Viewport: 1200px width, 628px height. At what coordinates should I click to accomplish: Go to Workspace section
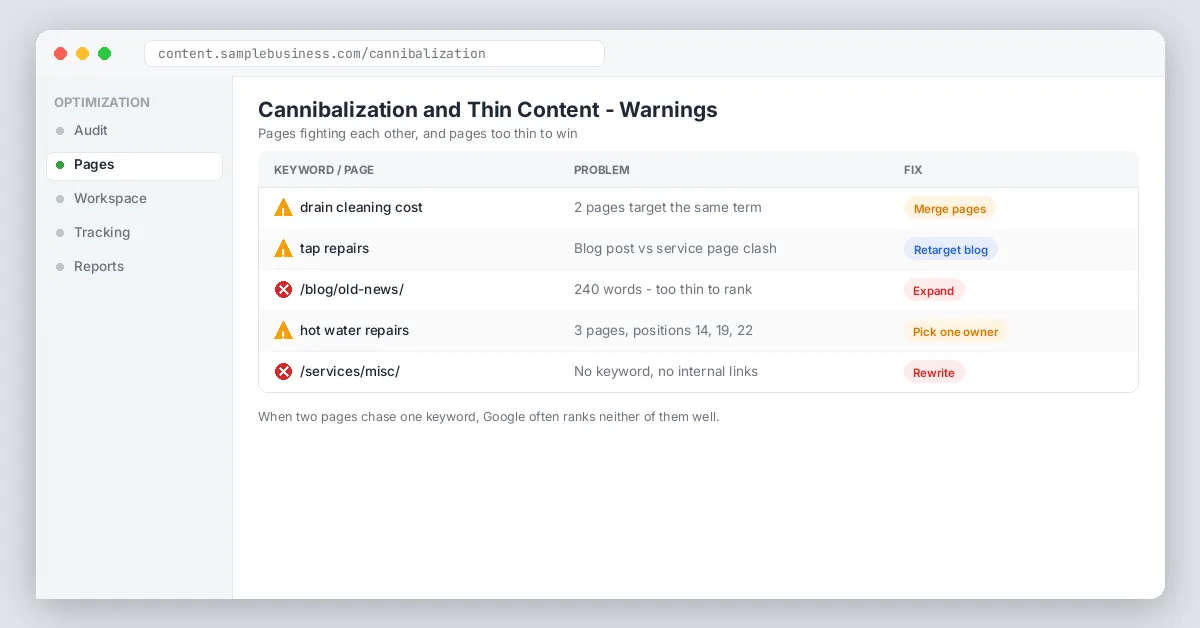pyautogui.click(x=134, y=199)
